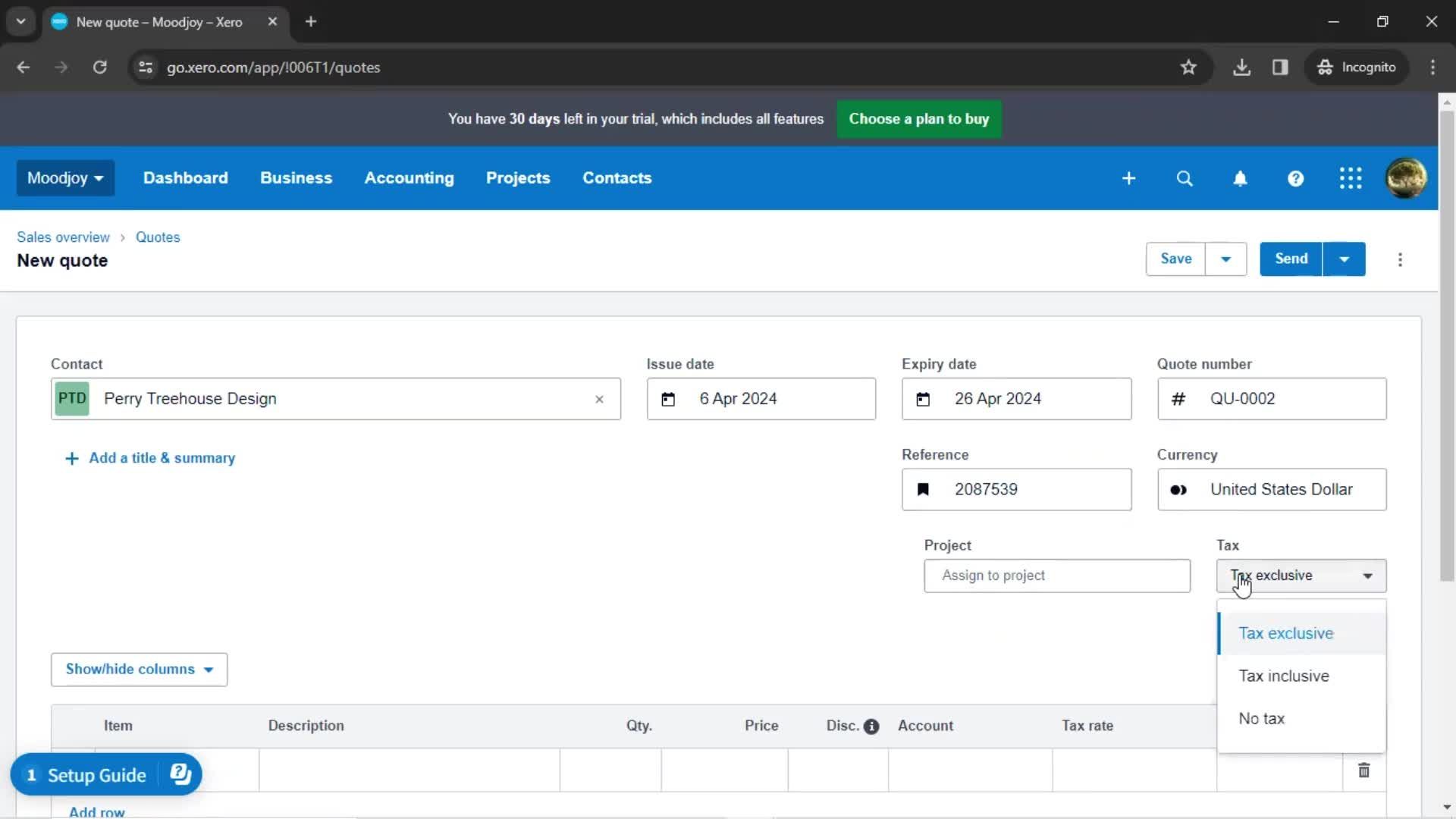Go to Quotes breadcrumb link
Screen dimensions: 1456x819
158,237
